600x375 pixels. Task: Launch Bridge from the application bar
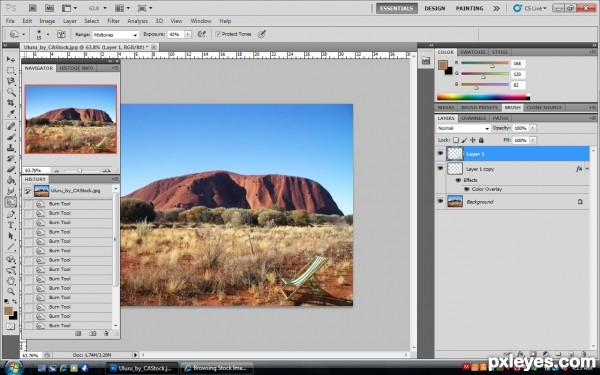[33, 8]
